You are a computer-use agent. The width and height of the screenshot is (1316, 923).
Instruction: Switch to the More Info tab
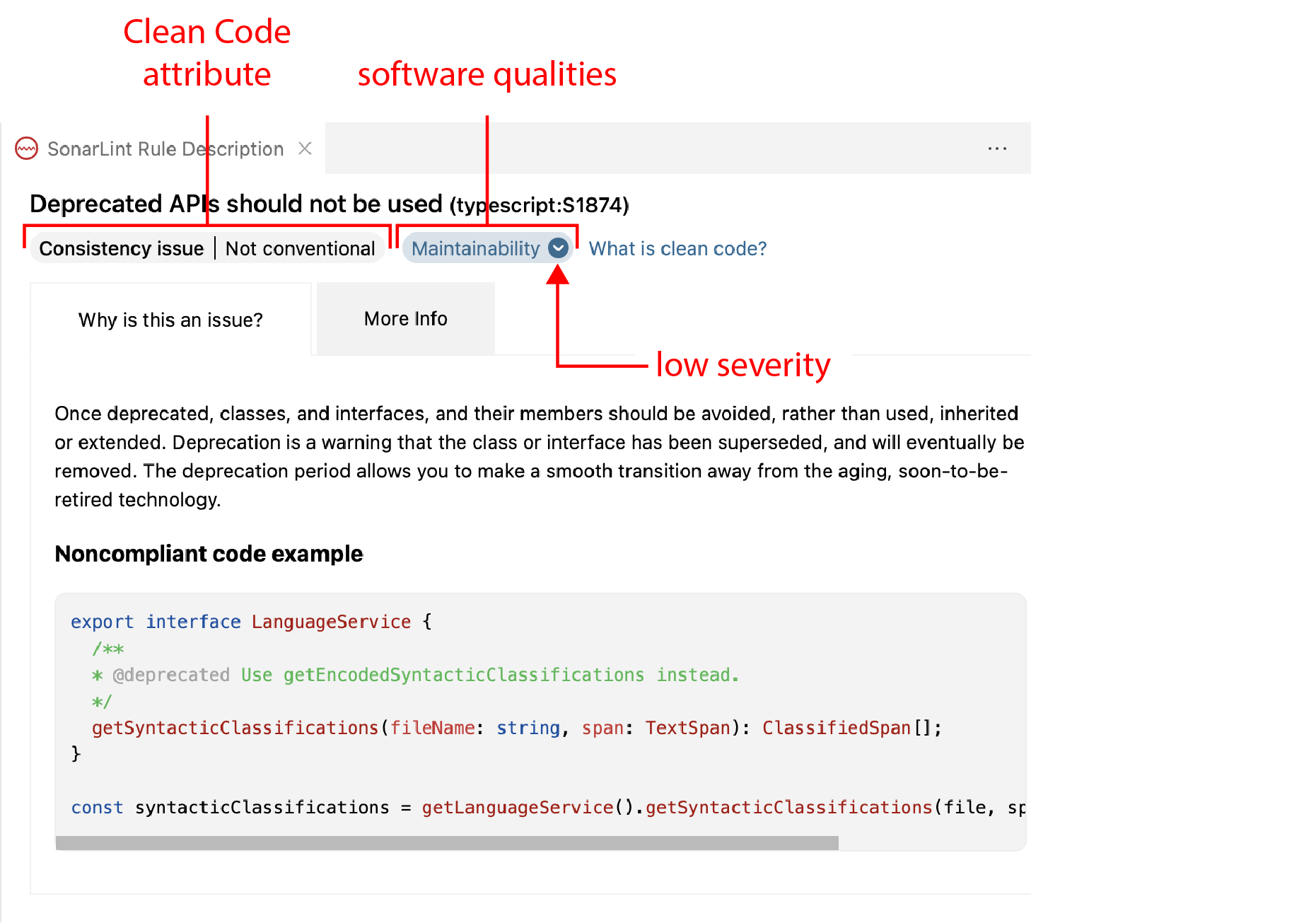tap(406, 319)
